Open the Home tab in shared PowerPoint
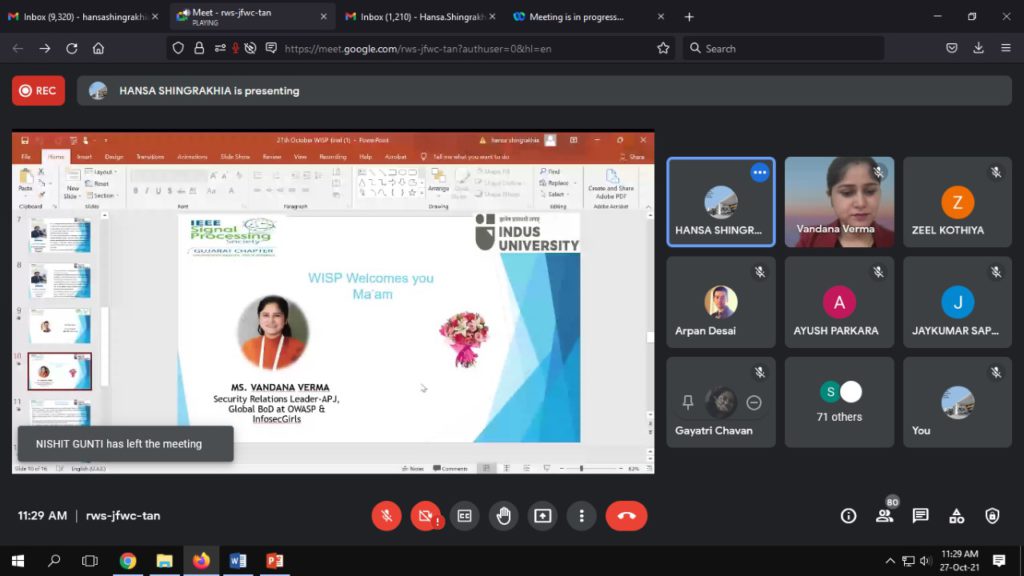Image resolution: width=1024 pixels, height=576 pixels. [x=56, y=157]
